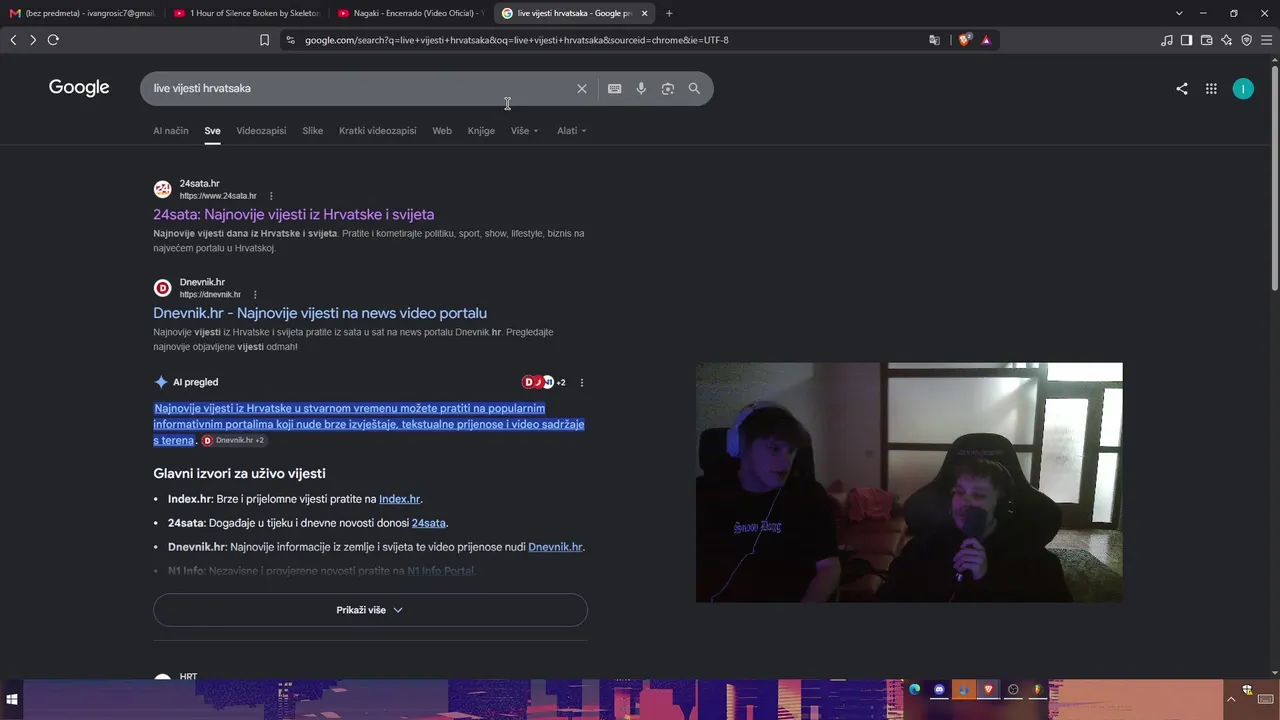Viewport: 1280px width, 720px height.
Task: Expand AI overview with Prikaži više
Action: (370, 610)
